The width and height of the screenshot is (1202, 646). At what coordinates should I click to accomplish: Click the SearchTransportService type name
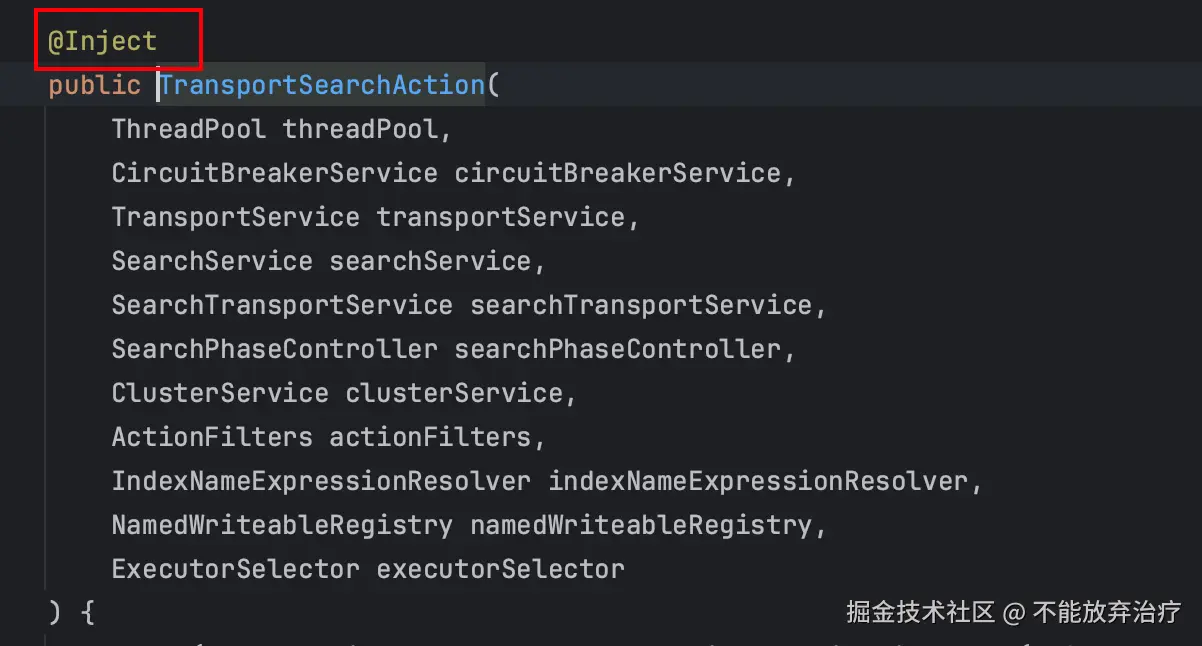[x=282, y=305]
